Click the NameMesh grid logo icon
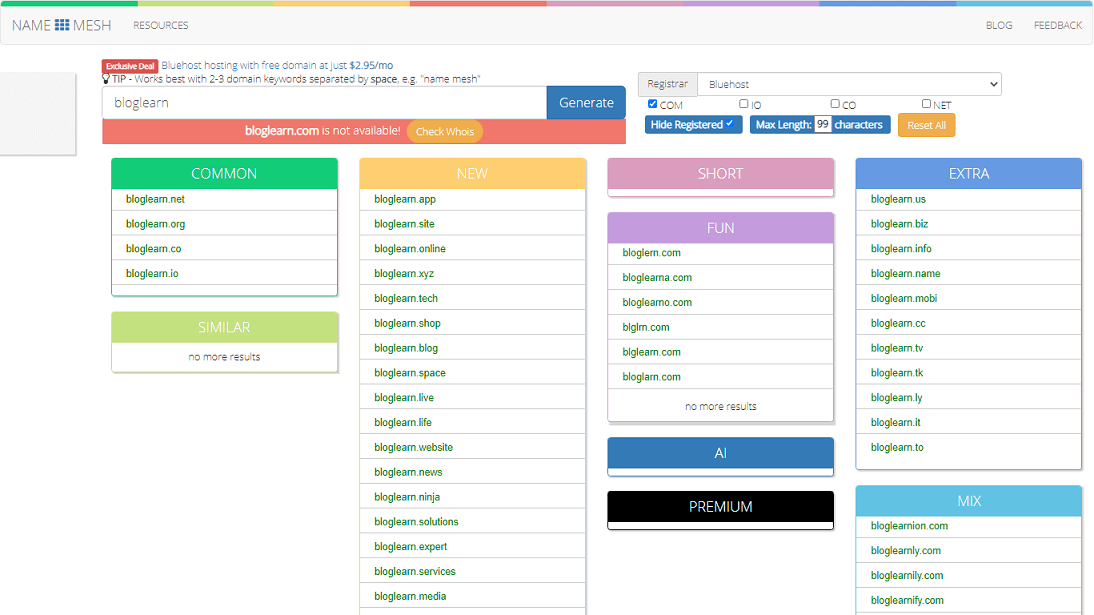This screenshot has height=615, width=1094. pos(62,25)
